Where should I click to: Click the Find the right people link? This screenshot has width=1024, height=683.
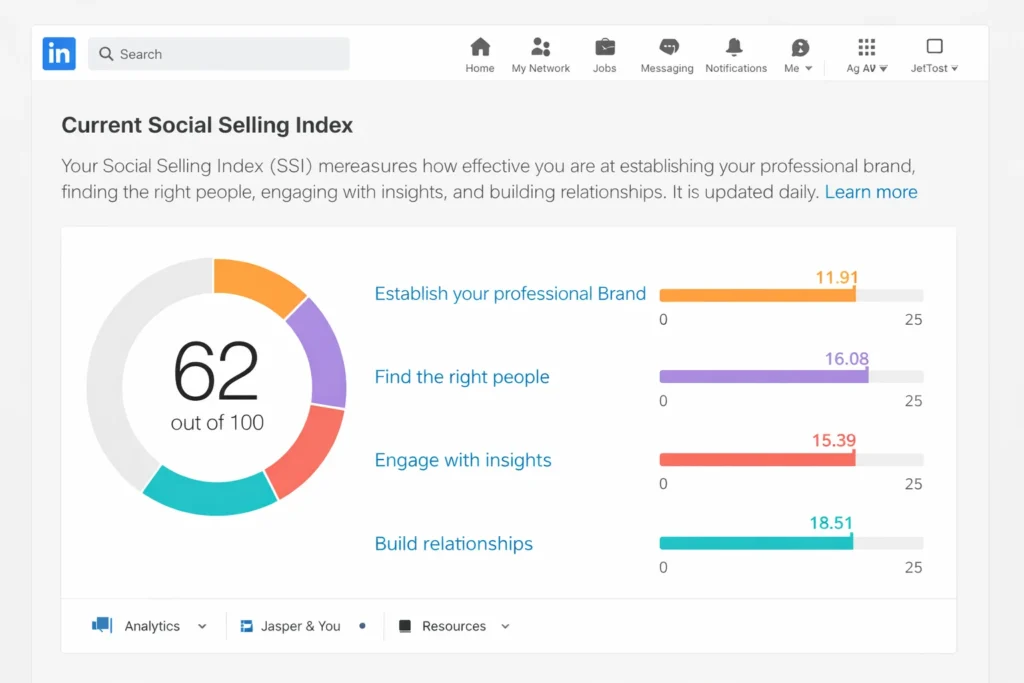tap(462, 377)
